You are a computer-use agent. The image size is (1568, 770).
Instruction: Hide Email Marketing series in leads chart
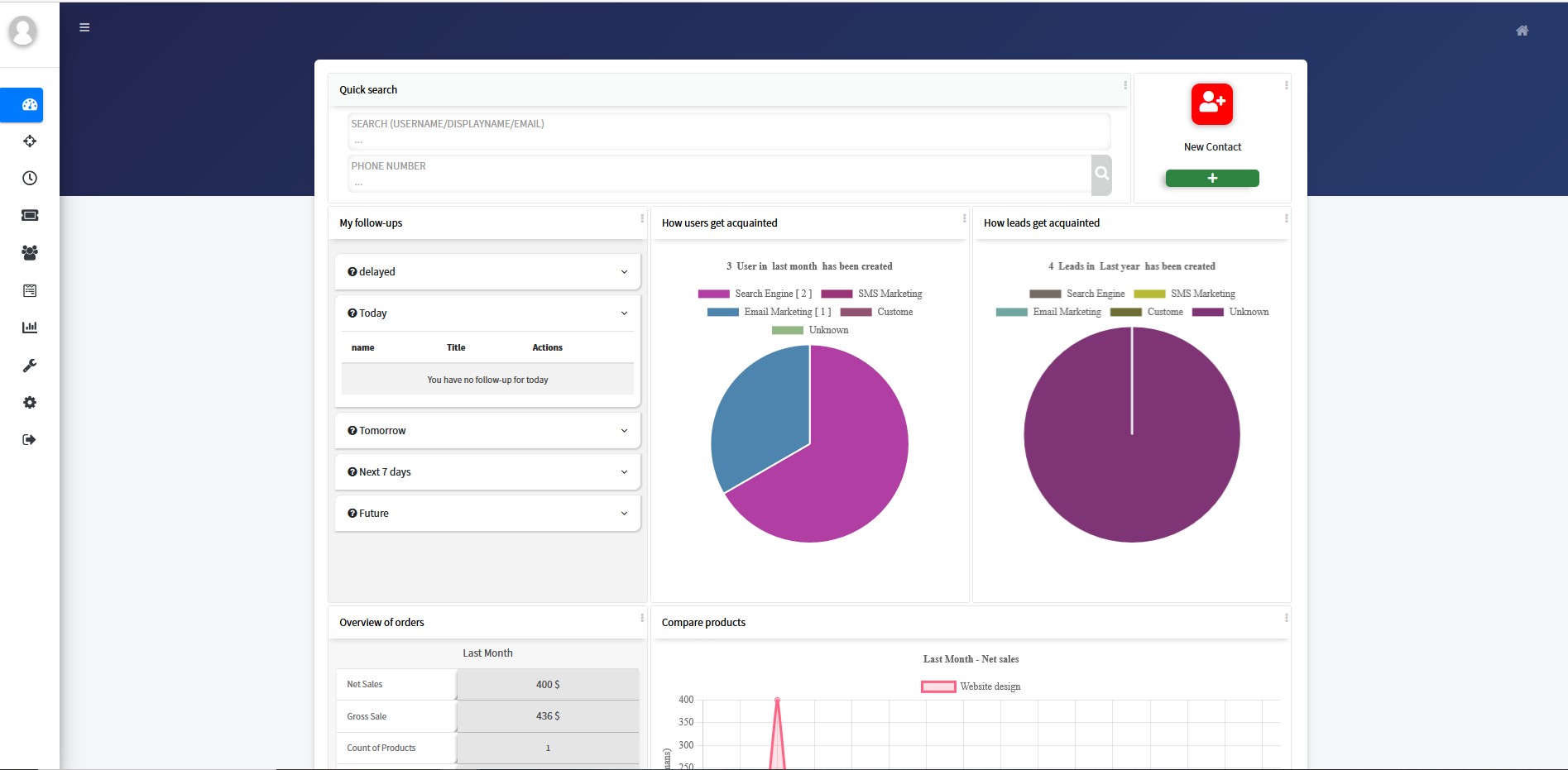1066,312
